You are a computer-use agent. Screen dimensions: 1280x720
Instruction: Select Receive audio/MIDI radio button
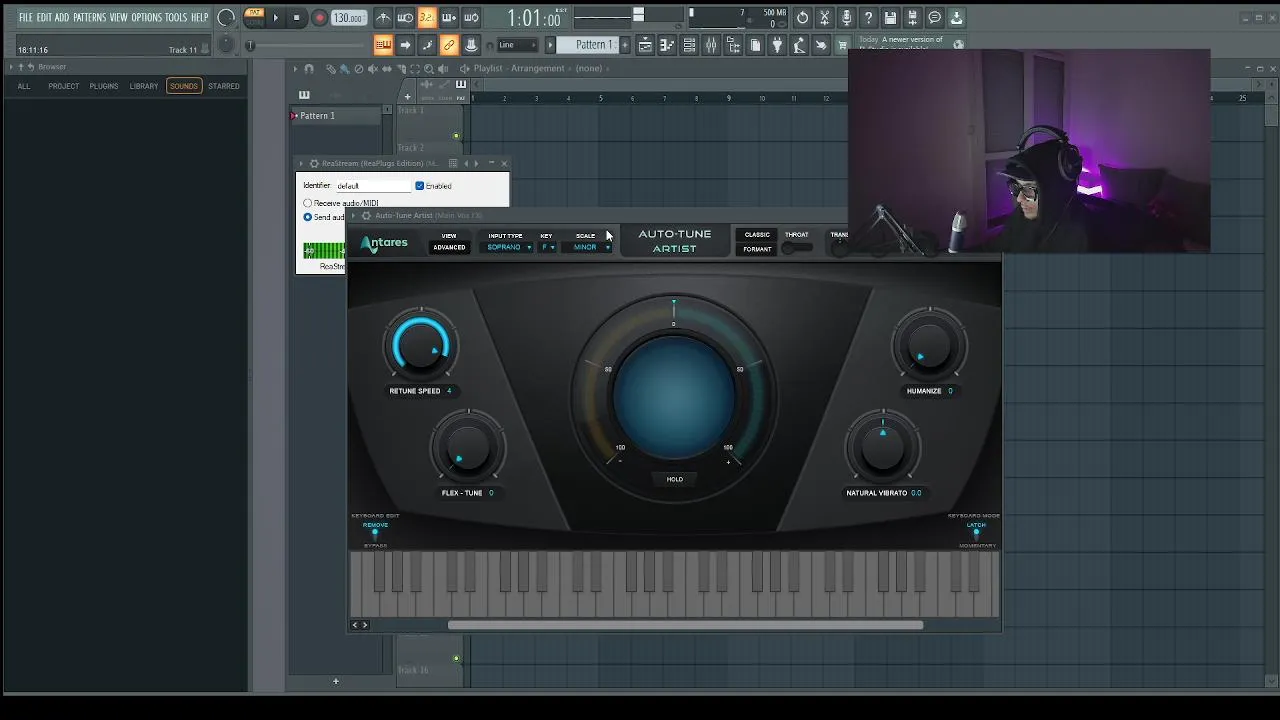point(308,203)
